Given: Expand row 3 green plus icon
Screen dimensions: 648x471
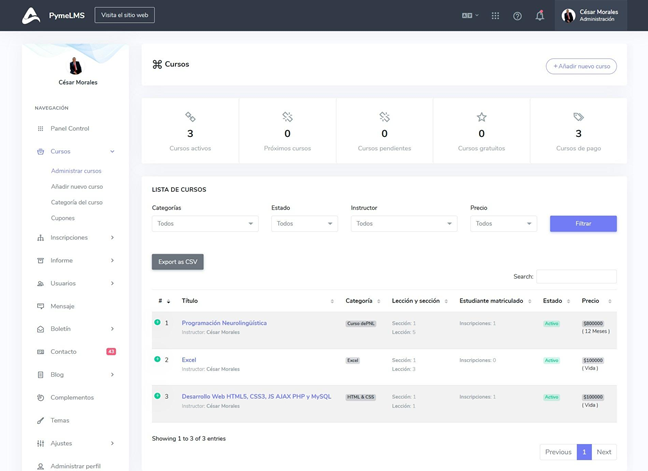Looking at the screenshot, I should click(x=157, y=396).
